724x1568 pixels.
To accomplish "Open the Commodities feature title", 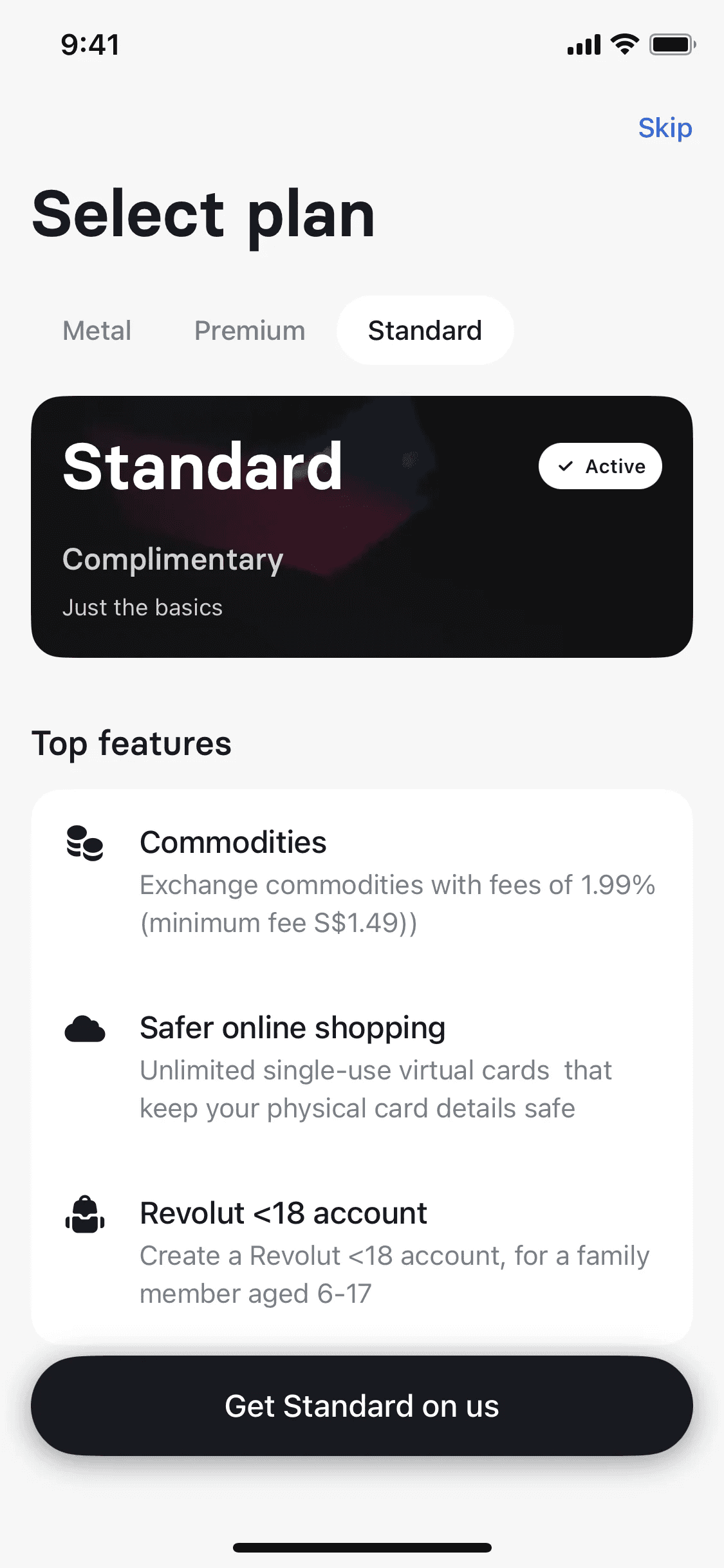I will tap(233, 843).
